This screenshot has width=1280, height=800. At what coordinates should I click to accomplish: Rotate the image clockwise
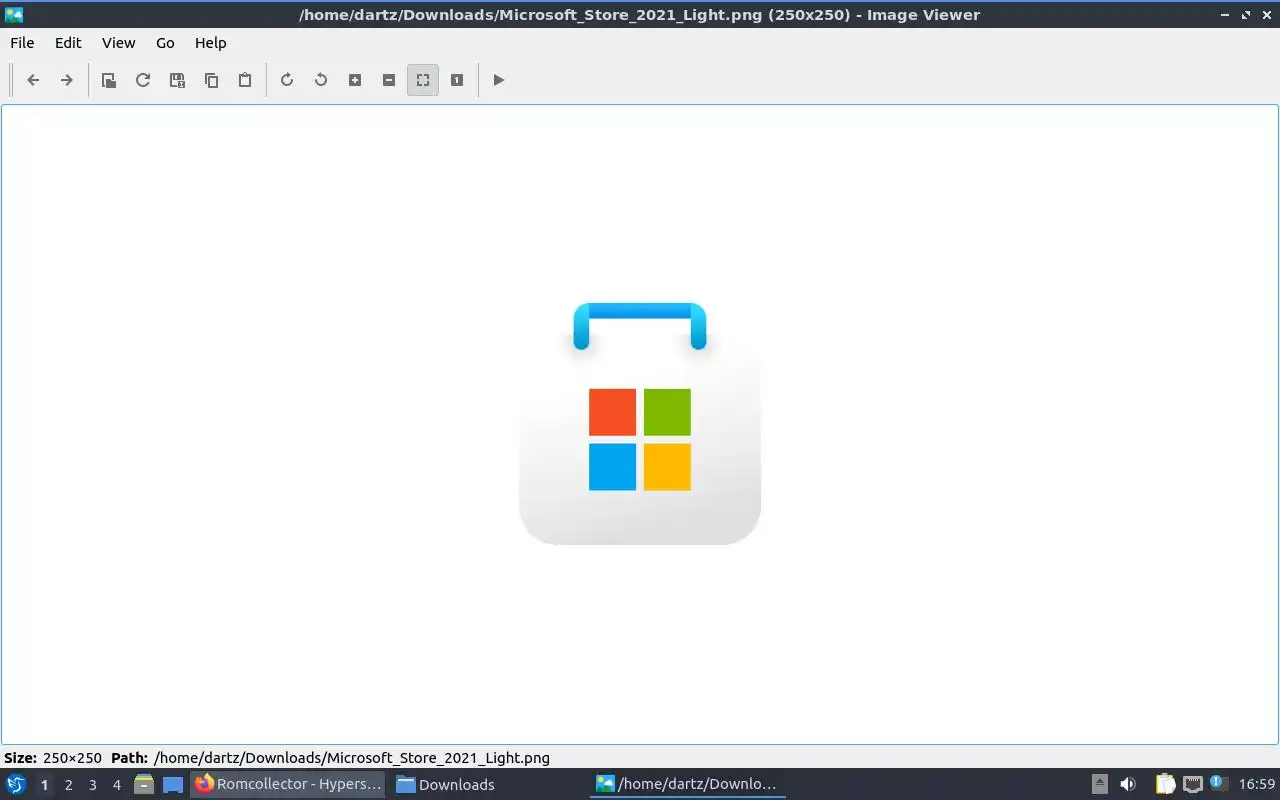click(x=287, y=80)
